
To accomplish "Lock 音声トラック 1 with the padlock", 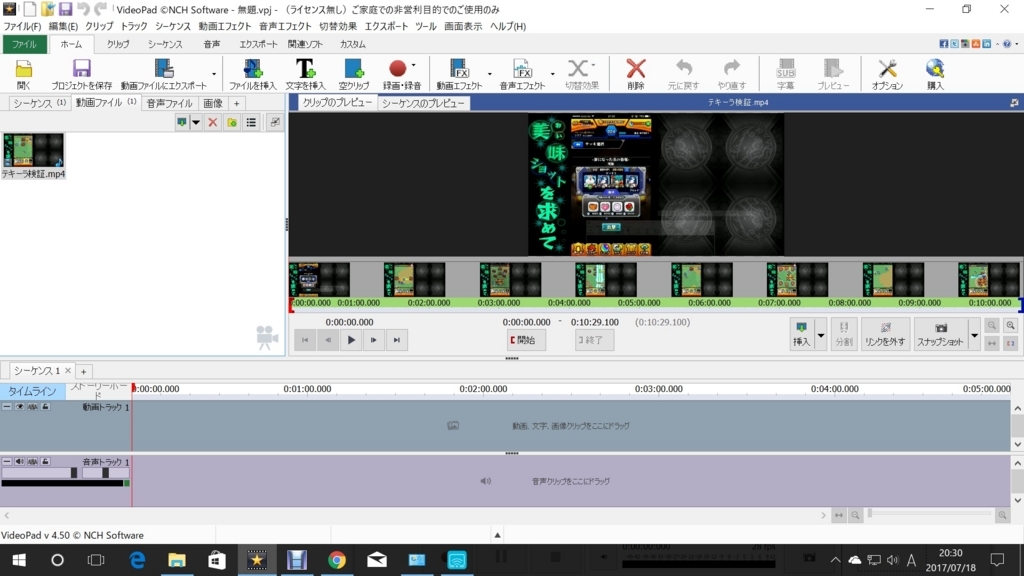I will (46, 462).
